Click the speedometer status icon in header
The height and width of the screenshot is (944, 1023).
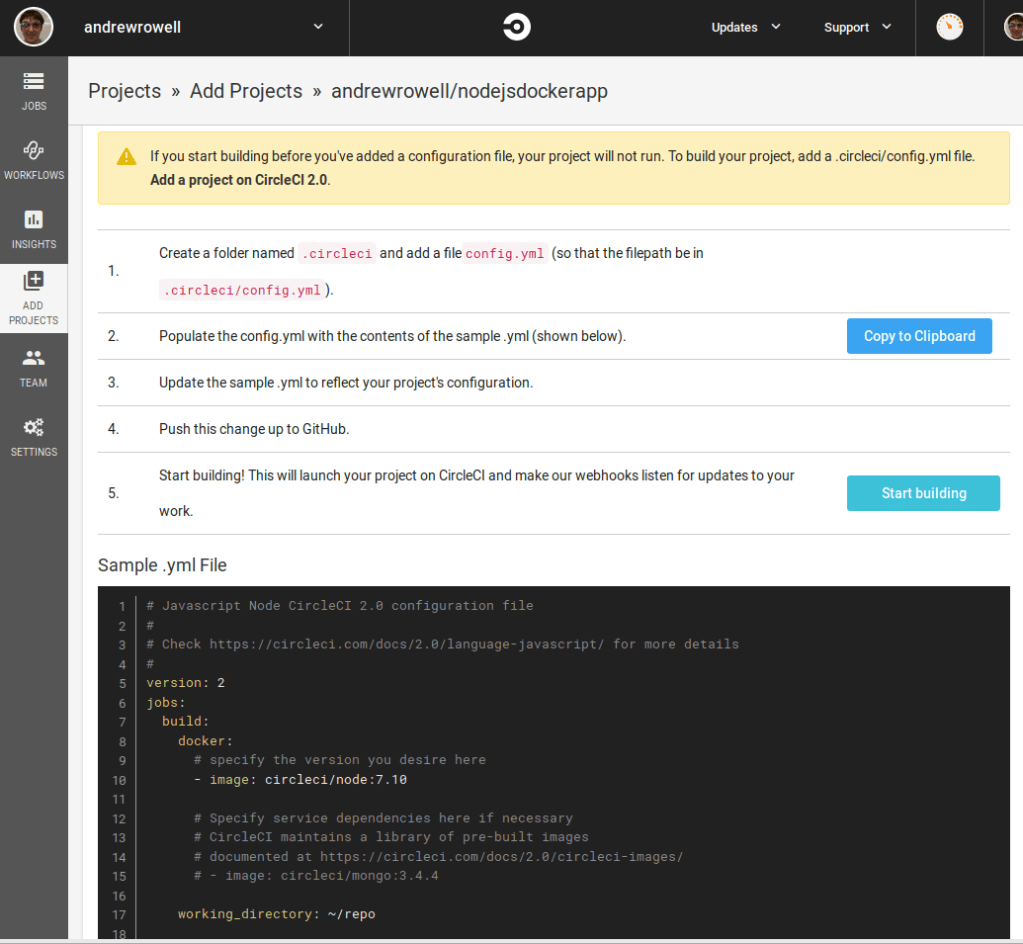[x=949, y=28]
